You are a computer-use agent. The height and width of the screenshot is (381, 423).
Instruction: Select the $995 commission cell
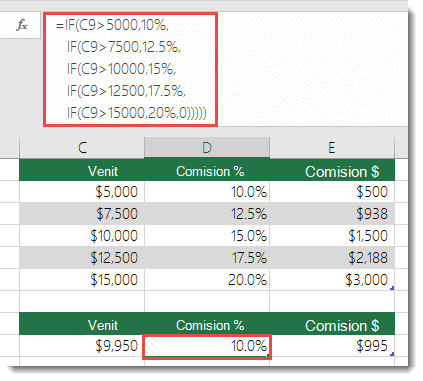[x=332, y=346]
